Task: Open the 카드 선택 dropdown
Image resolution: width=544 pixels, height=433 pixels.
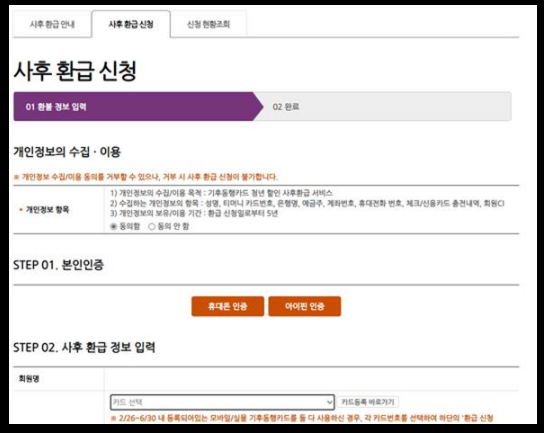Action: click(222, 402)
